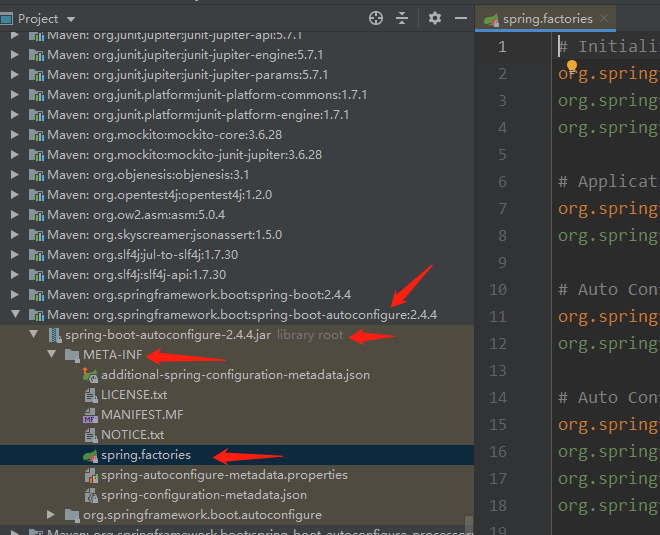Collapse Maven spring-boot-autoconfigure:2.4.4 node

(15, 314)
